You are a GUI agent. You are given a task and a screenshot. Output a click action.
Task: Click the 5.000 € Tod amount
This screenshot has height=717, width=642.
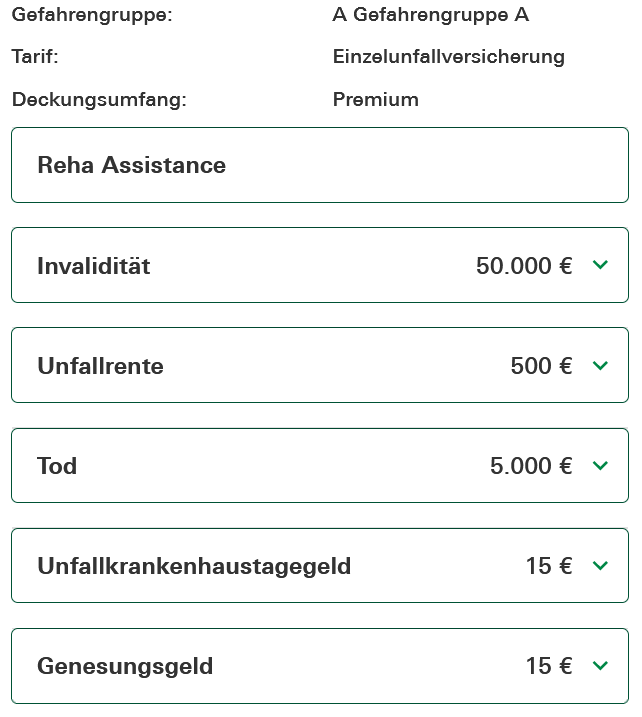point(531,466)
